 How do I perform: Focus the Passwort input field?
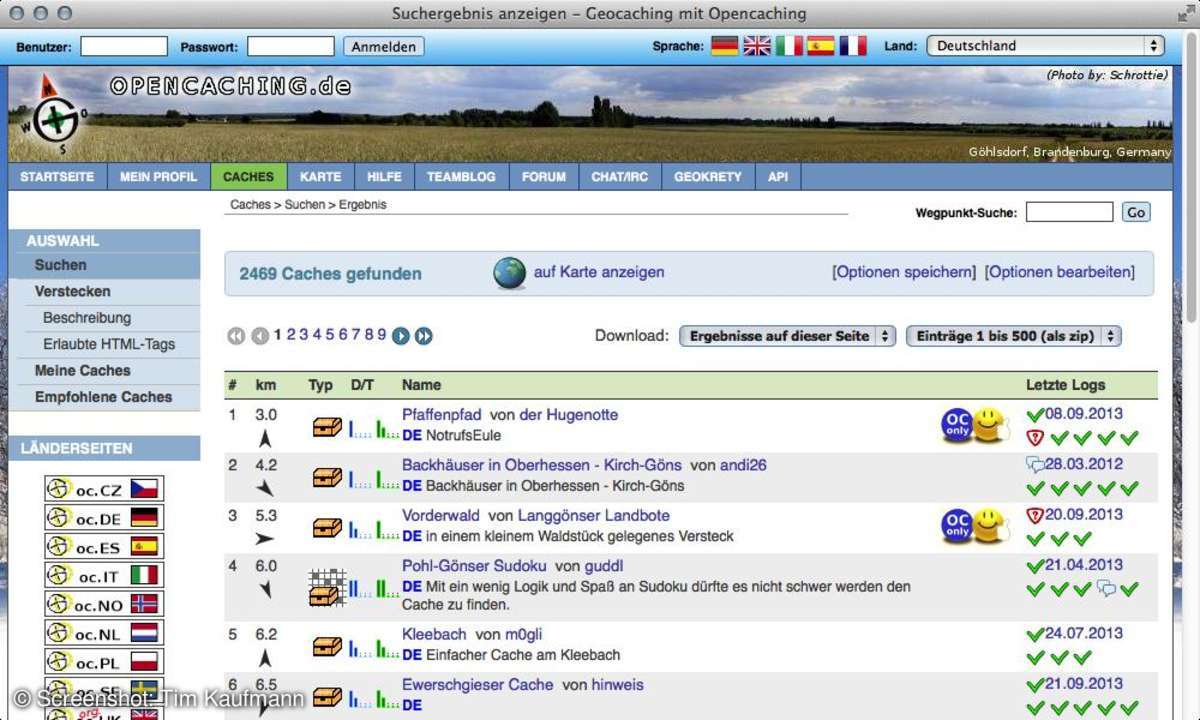click(291, 46)
